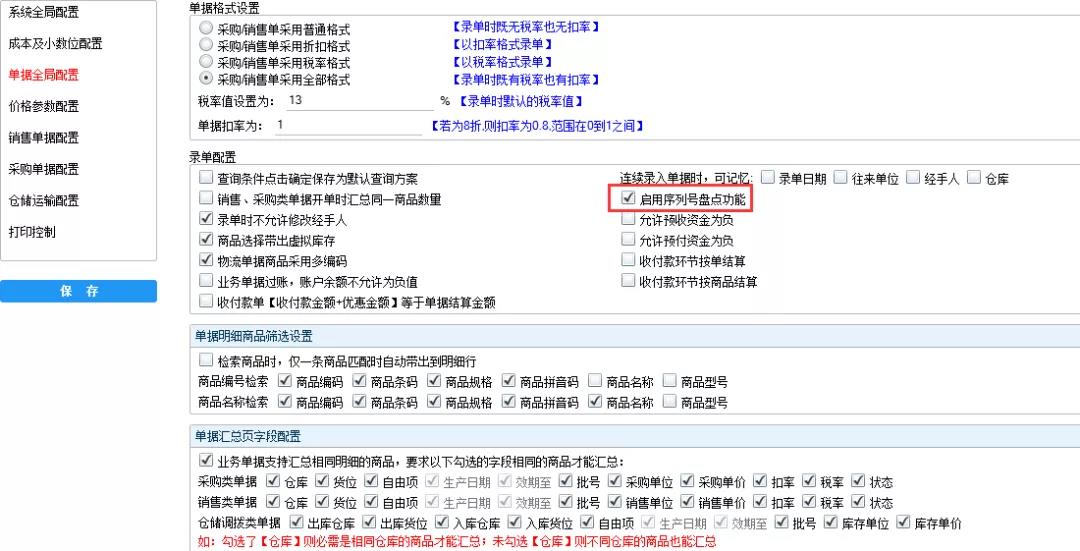The width and height of the screenshot is (1080, 551).
Task: Select 采购/销售单采用普通格式 radio option
Action: [206, 30]
